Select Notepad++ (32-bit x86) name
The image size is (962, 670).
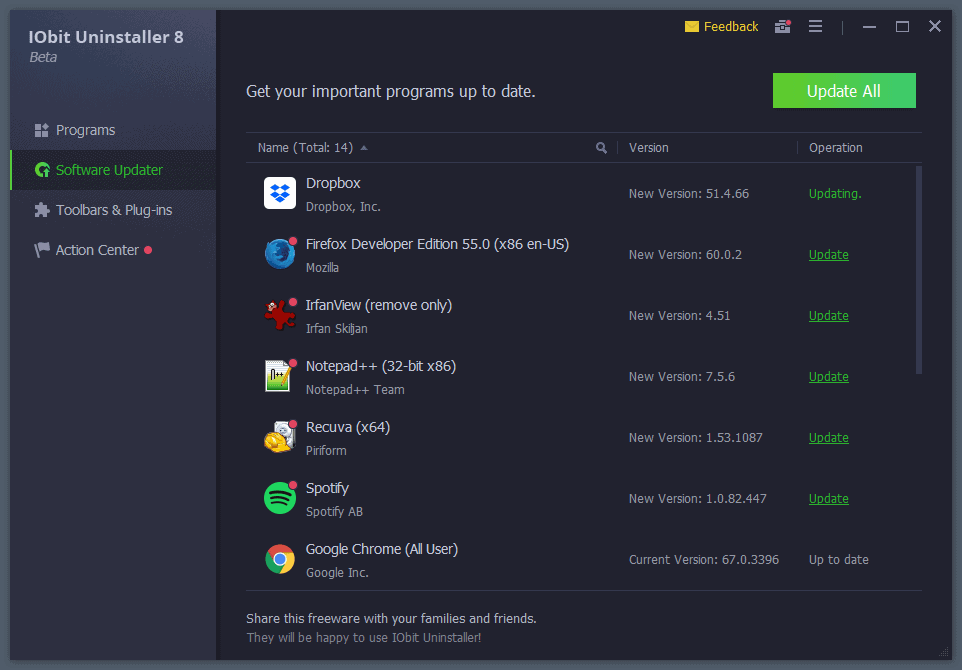click(381, 366)
